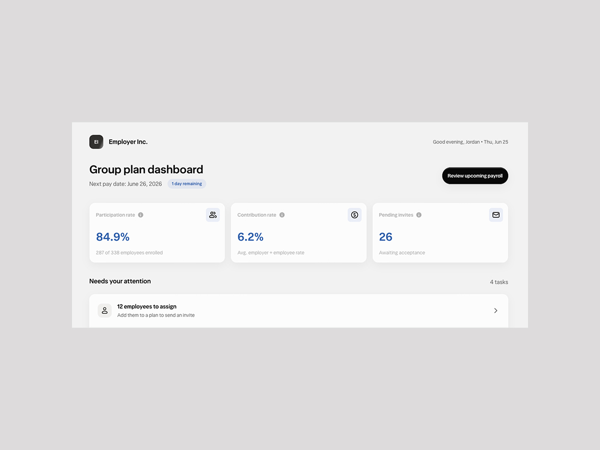Click the Employer Inc. company name
Image resolution: width=600 pixels, height=450 pixels.
pyautogui.click(x=128, y=142)
